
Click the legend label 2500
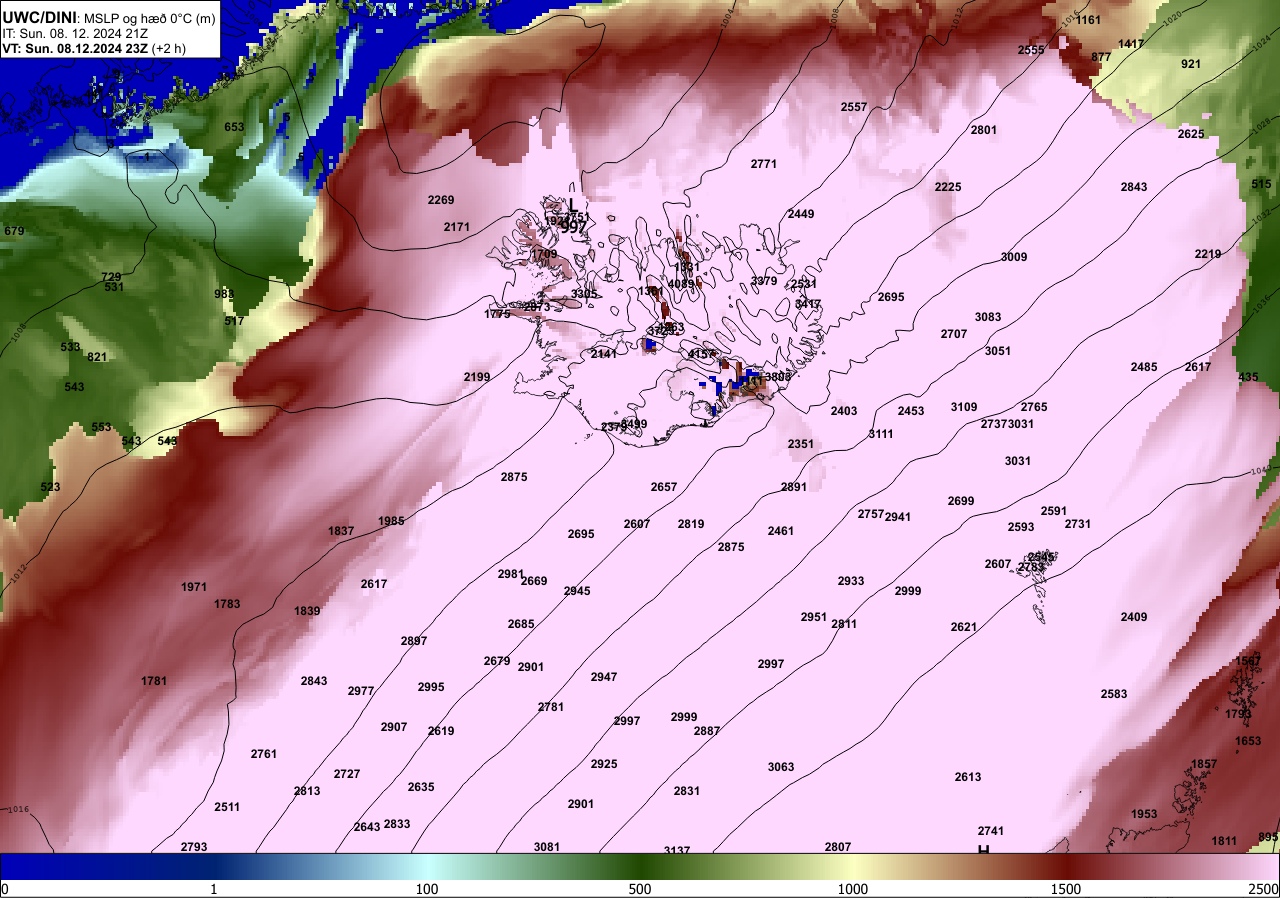point(1265,889)
